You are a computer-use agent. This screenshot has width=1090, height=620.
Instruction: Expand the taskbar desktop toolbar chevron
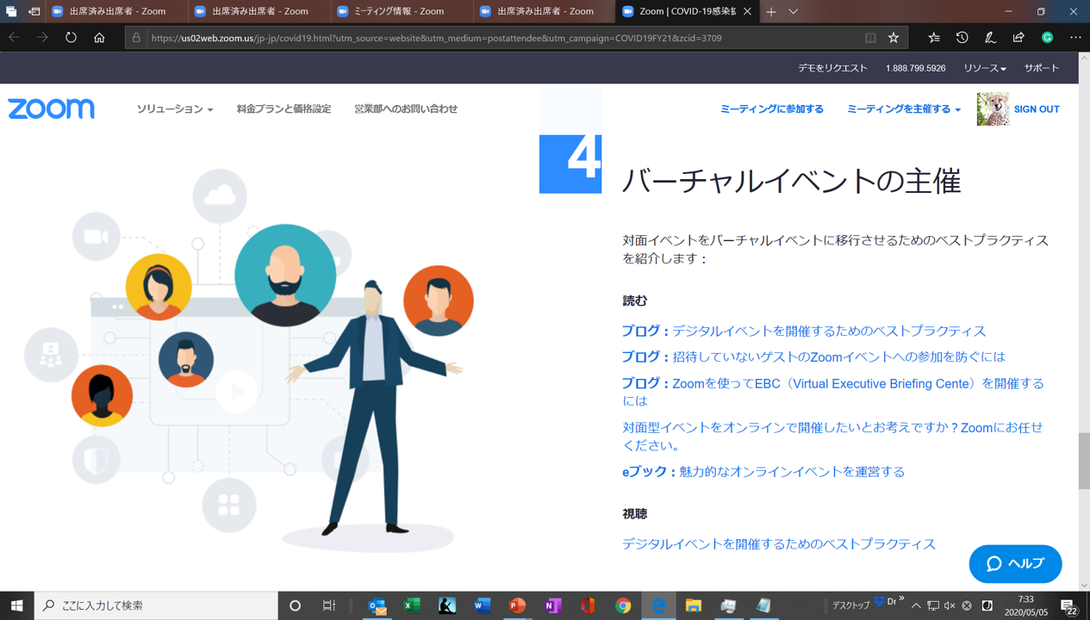(x=902, y=598)
